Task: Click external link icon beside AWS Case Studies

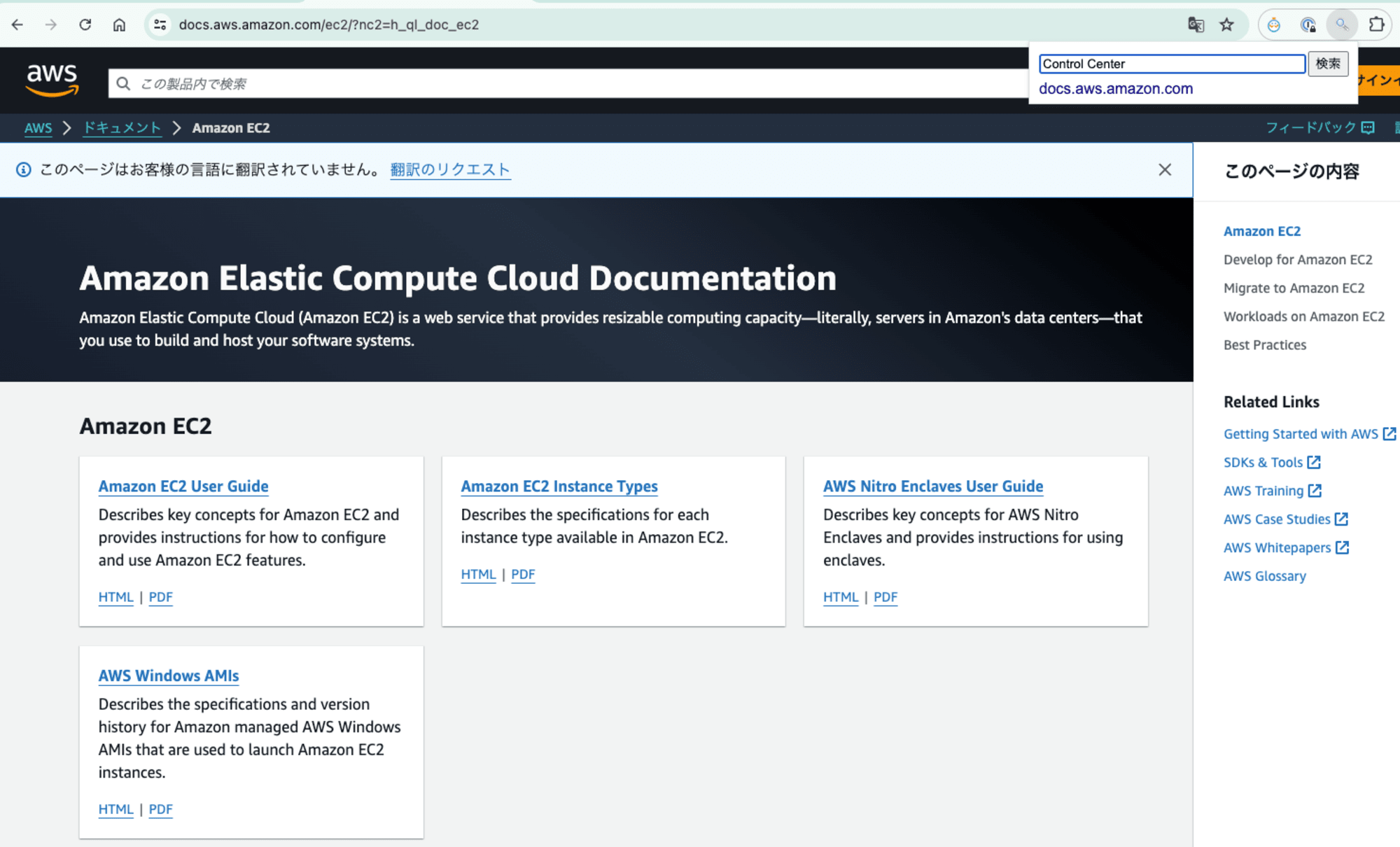Action: click(x=1341, y=519)
